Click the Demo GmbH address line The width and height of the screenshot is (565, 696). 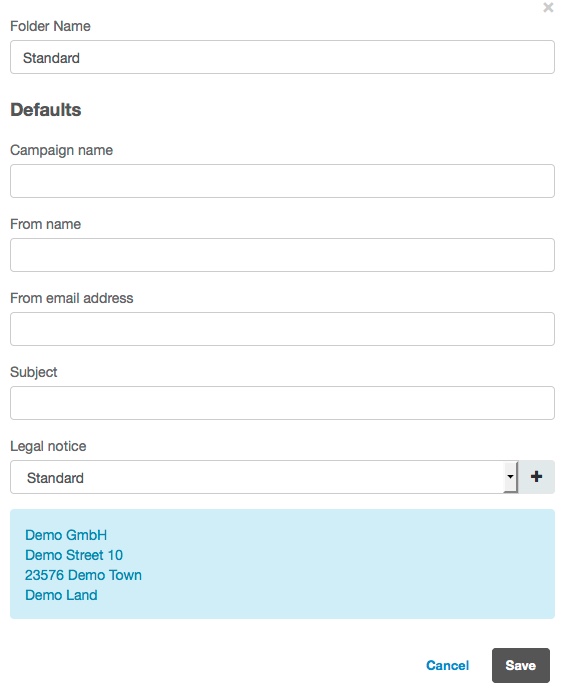click(x=66, y=535)
